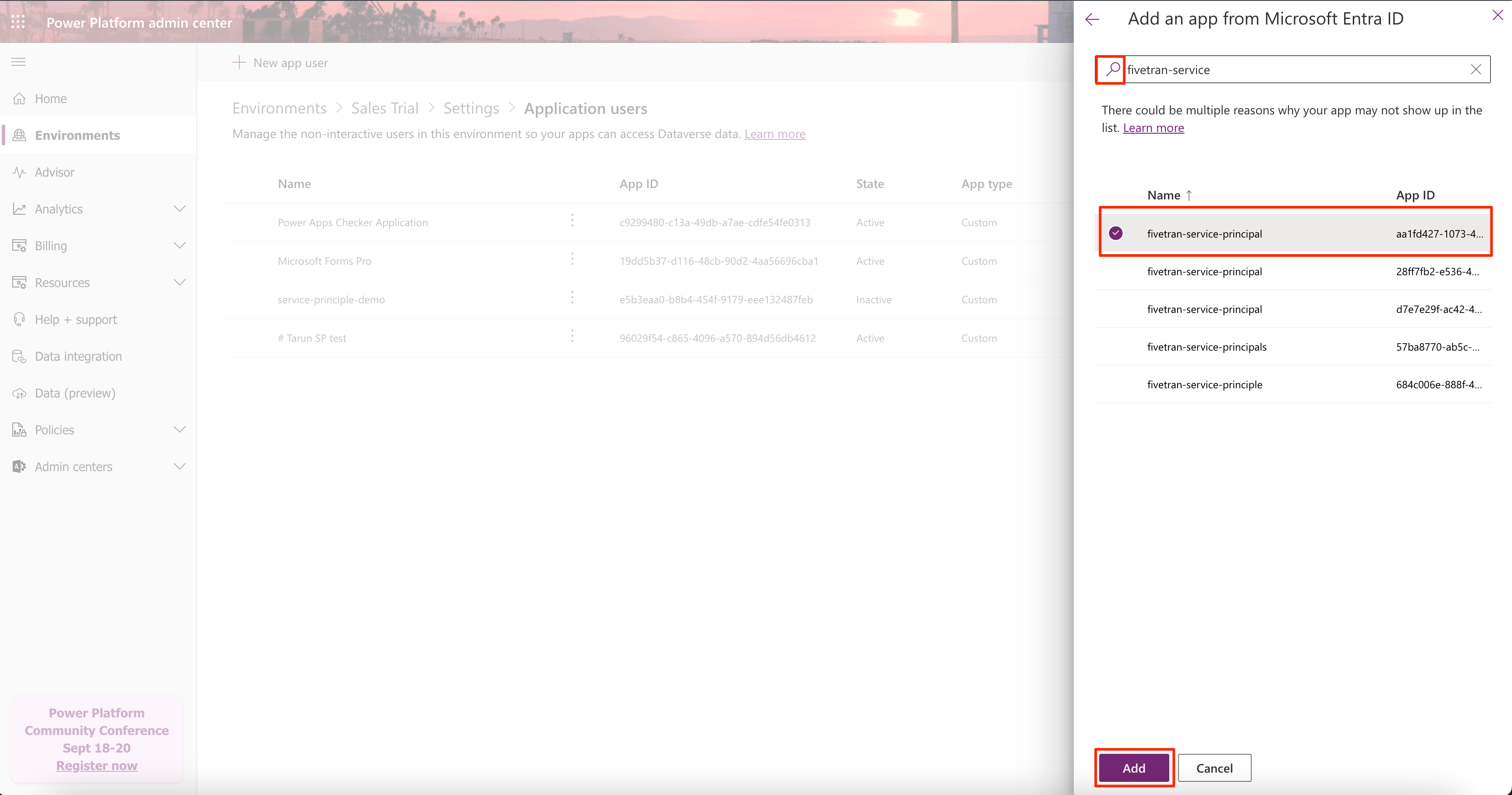Open the app launcher waffle icon

point(18,22)
